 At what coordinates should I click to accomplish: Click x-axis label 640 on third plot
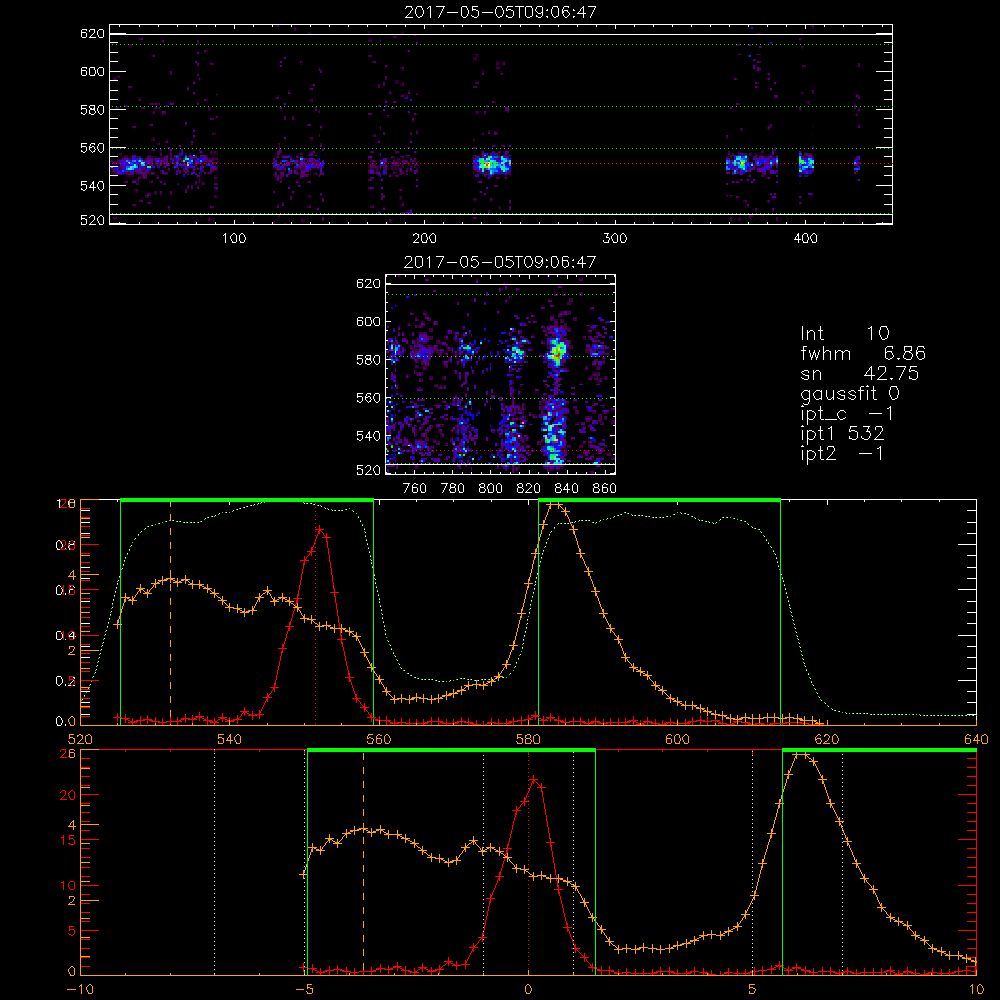976,739
